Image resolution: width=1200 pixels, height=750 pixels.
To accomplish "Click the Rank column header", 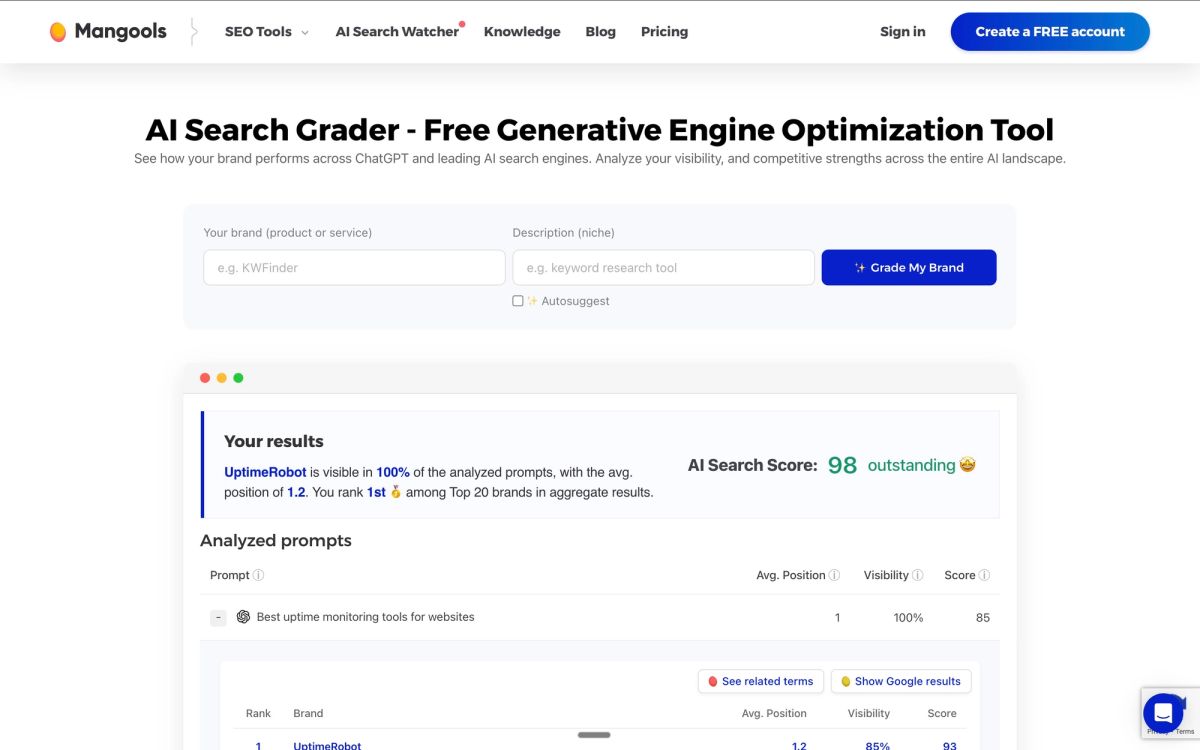I will pos(258,713).
